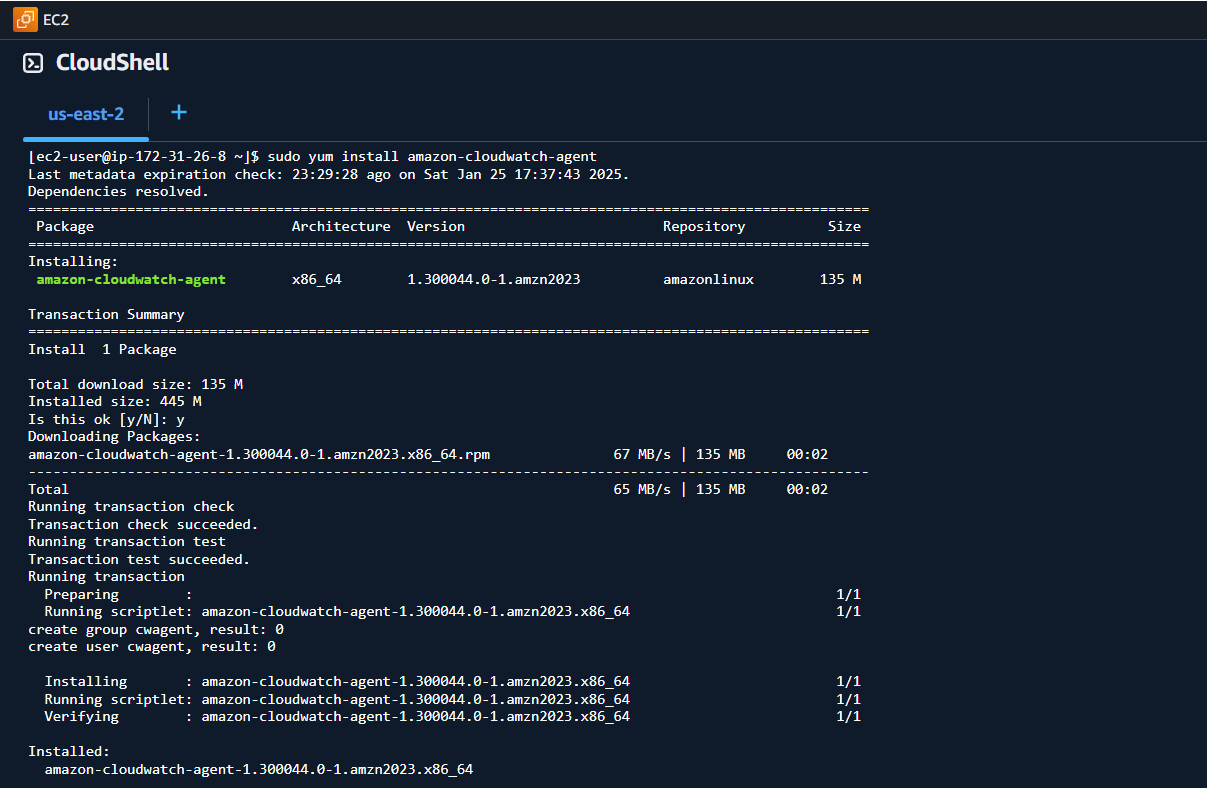Click the Transaction Summary heading
This screenshot has height=788, width=1207.
click(106, 314)
